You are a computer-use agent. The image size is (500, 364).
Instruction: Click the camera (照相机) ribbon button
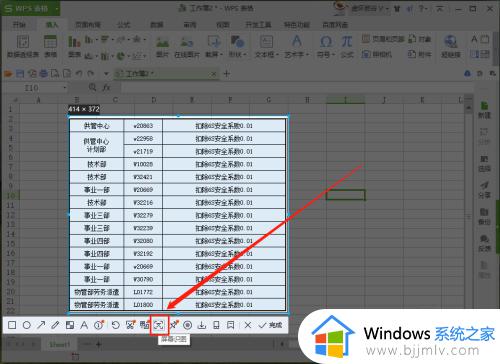[x=377, y=54]
